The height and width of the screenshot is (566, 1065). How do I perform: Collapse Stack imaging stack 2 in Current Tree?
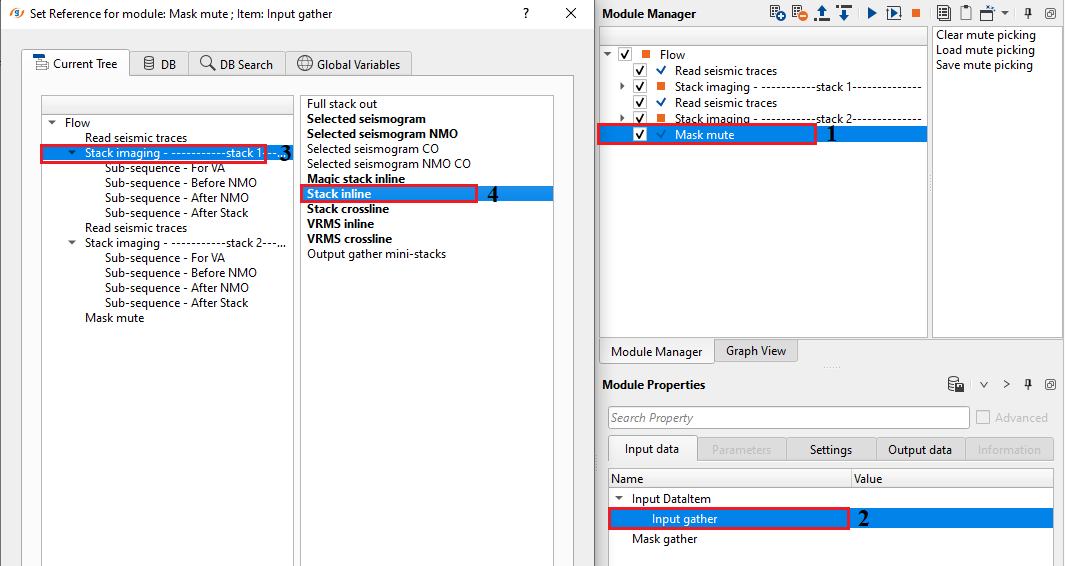click(72, 243)
